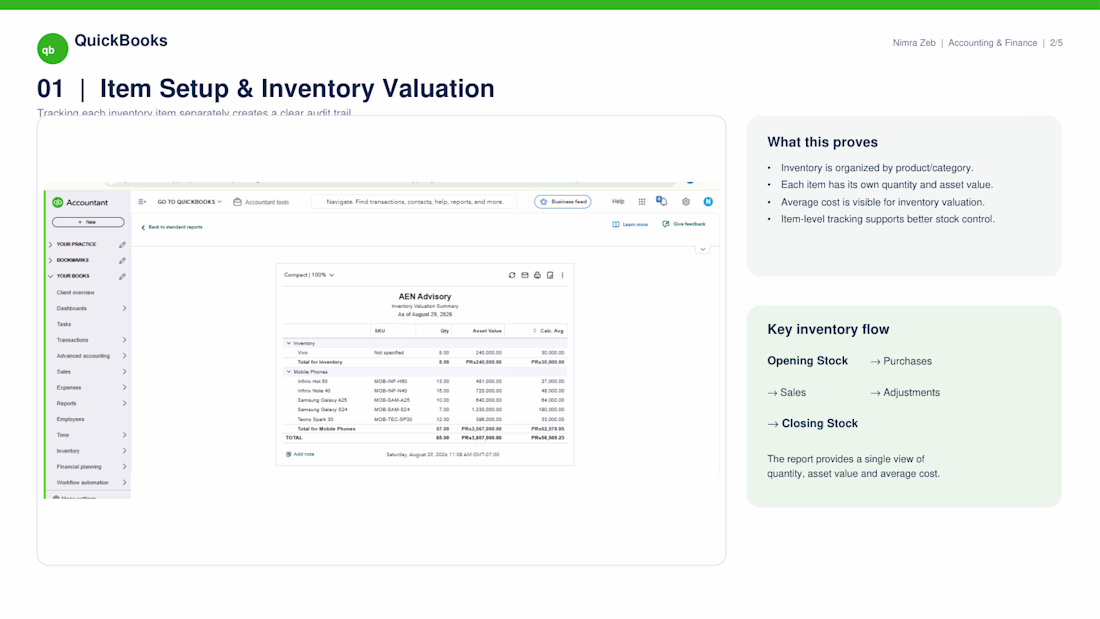Edit BOOKMARKS section with pencil icon
Image resolution: width=1100 pixels, height=619 pixels.
(122, 260)
